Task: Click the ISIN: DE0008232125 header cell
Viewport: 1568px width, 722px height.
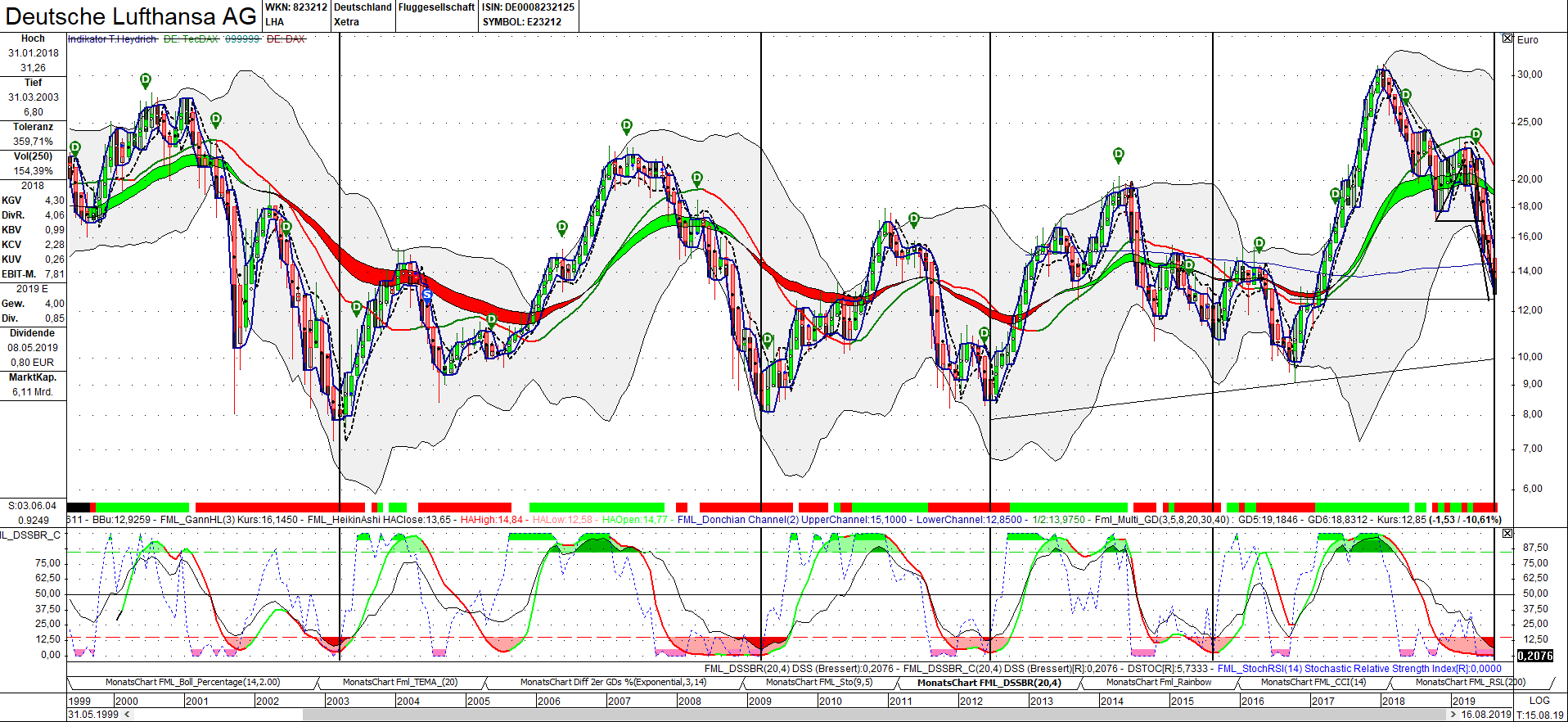Action: coord(528,15)
